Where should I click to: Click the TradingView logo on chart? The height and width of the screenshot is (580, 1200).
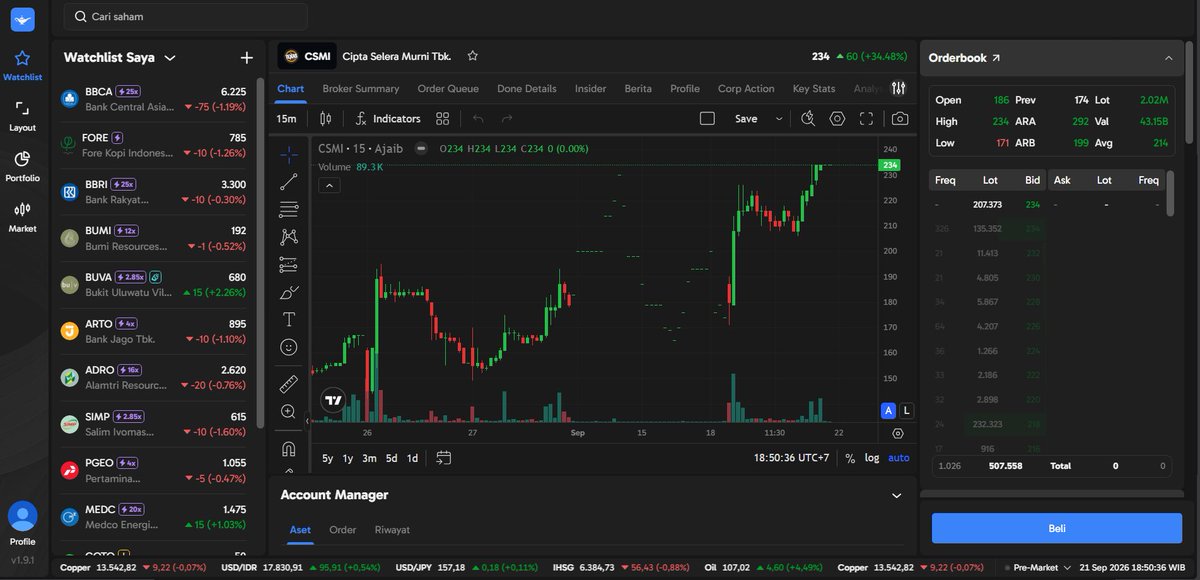[x=334, y=400]
